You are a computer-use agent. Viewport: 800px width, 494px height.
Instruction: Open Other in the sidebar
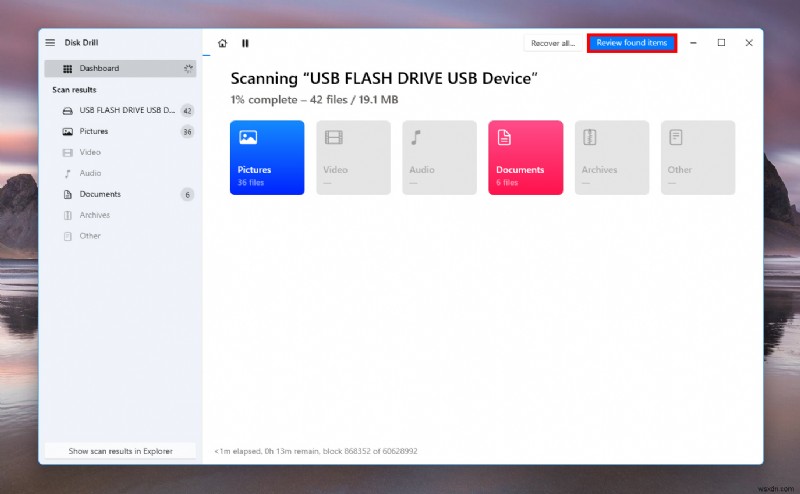[120, 236]
